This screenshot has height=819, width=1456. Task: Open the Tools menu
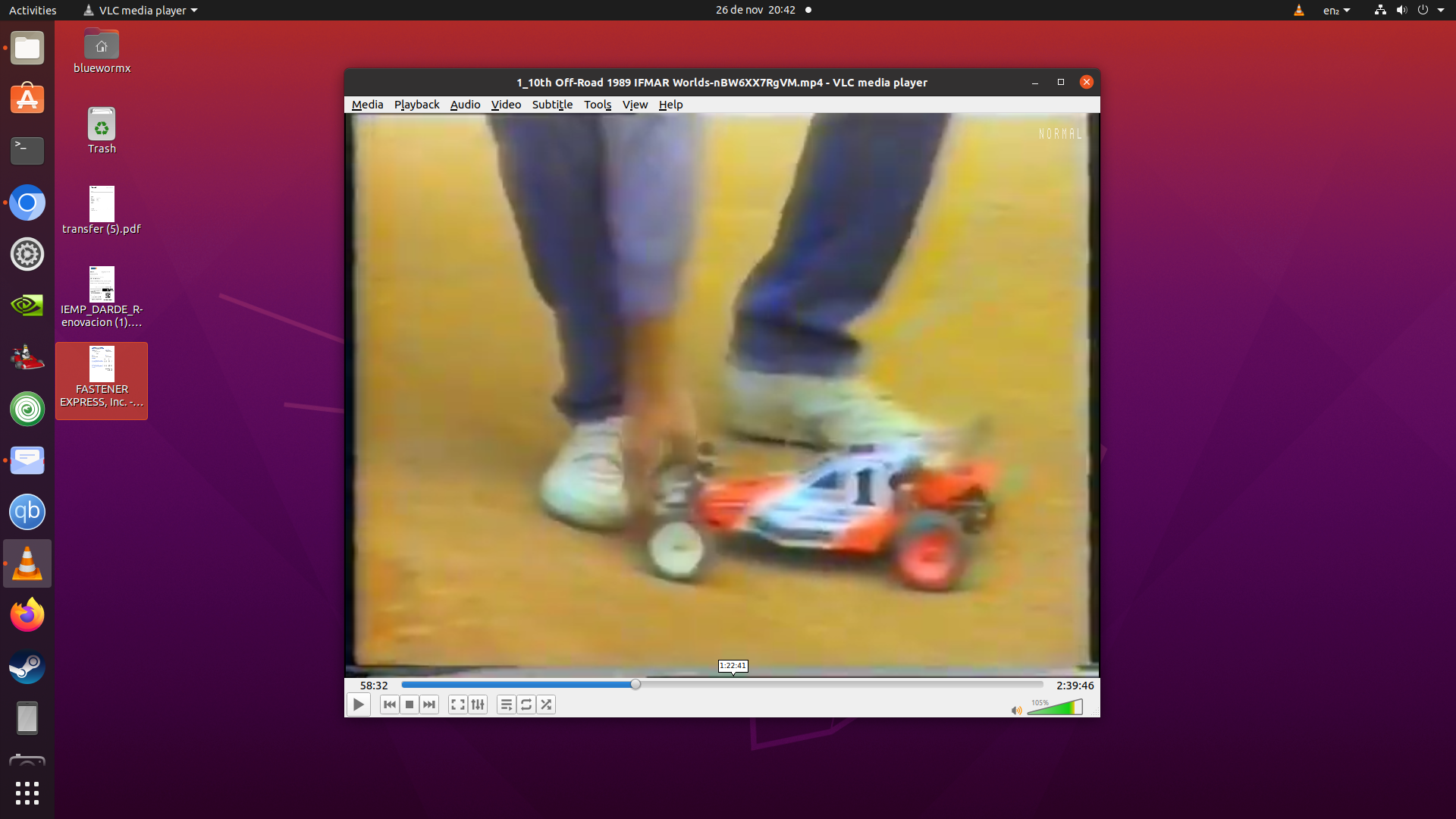598,105
